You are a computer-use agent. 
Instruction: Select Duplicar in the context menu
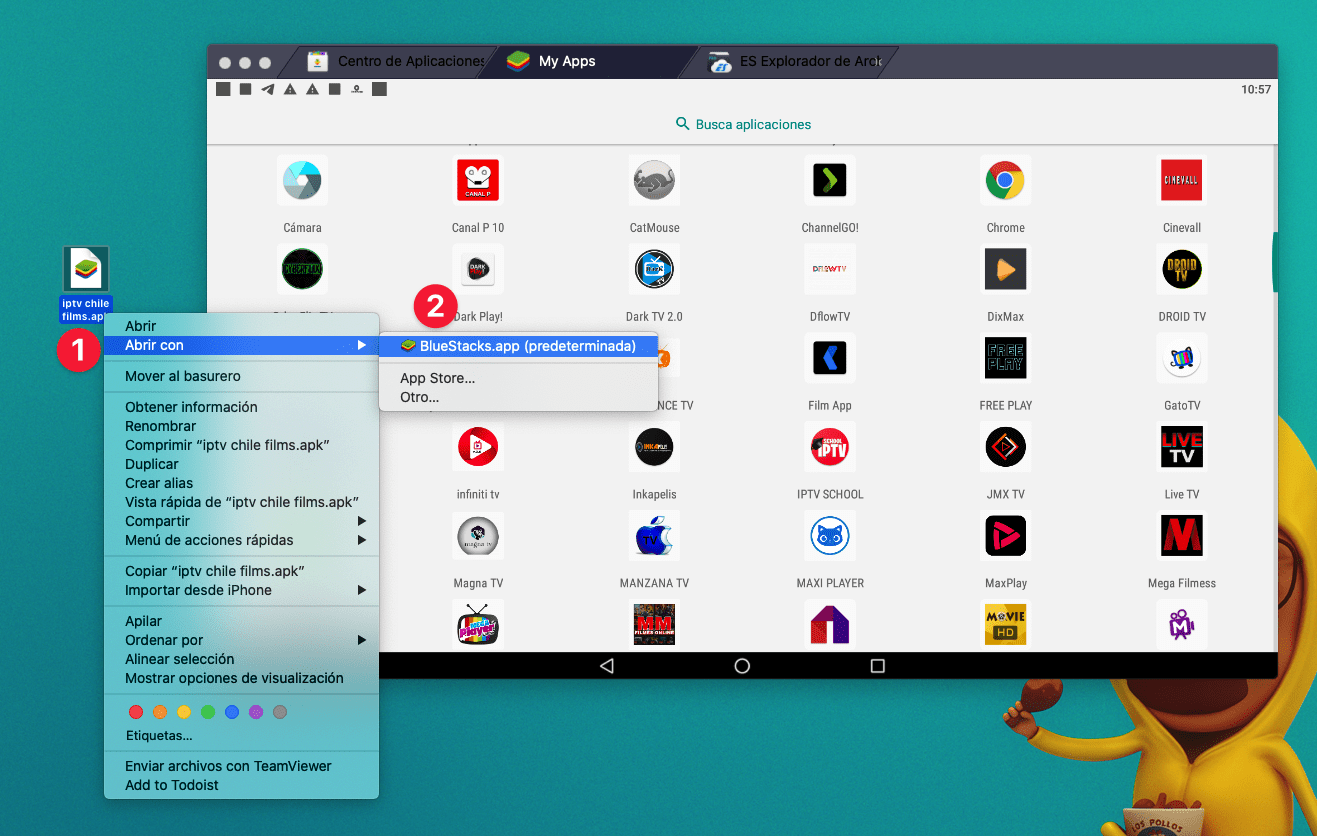(241, 464)
